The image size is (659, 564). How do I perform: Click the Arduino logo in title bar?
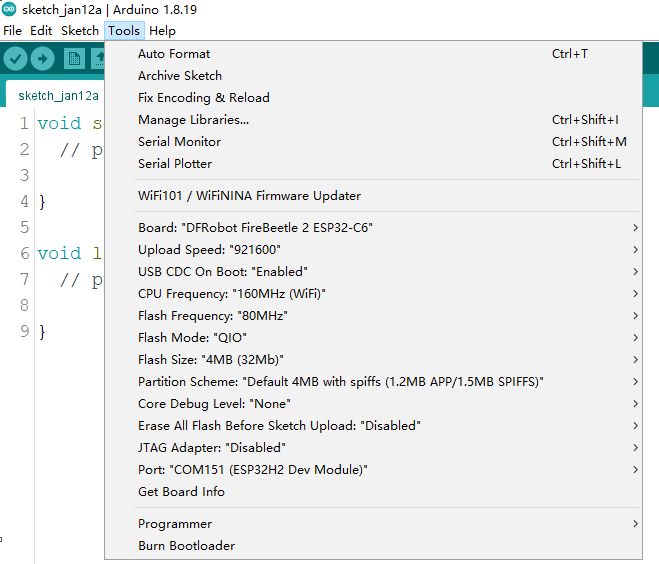click(9, 9)
